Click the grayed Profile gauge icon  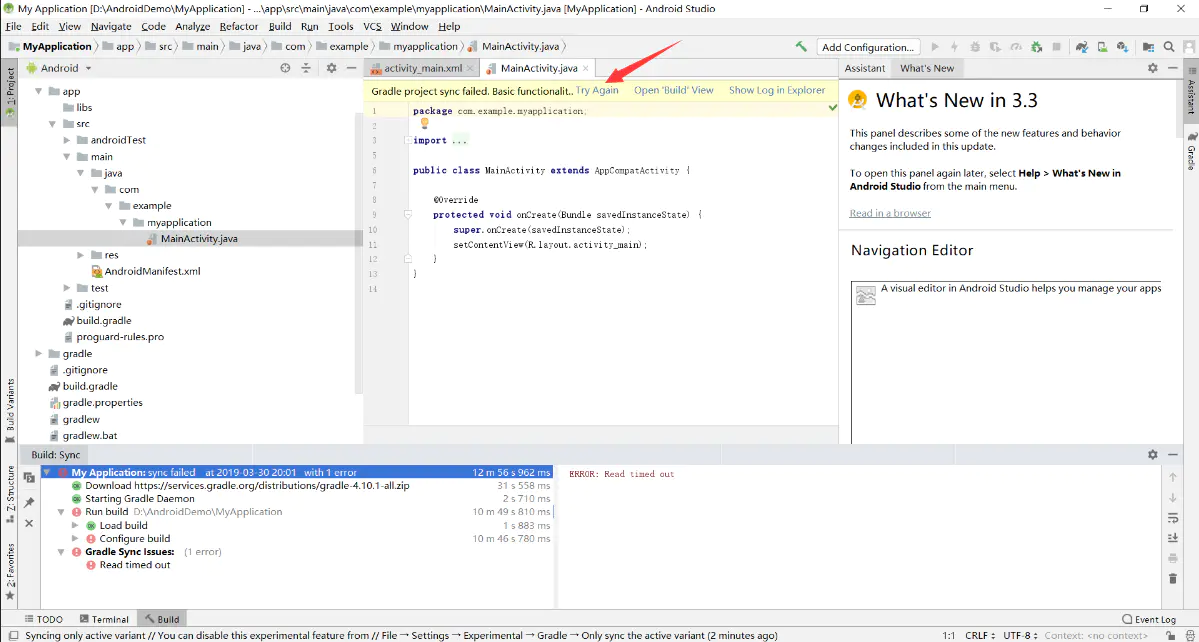(x=1015, y=47)
